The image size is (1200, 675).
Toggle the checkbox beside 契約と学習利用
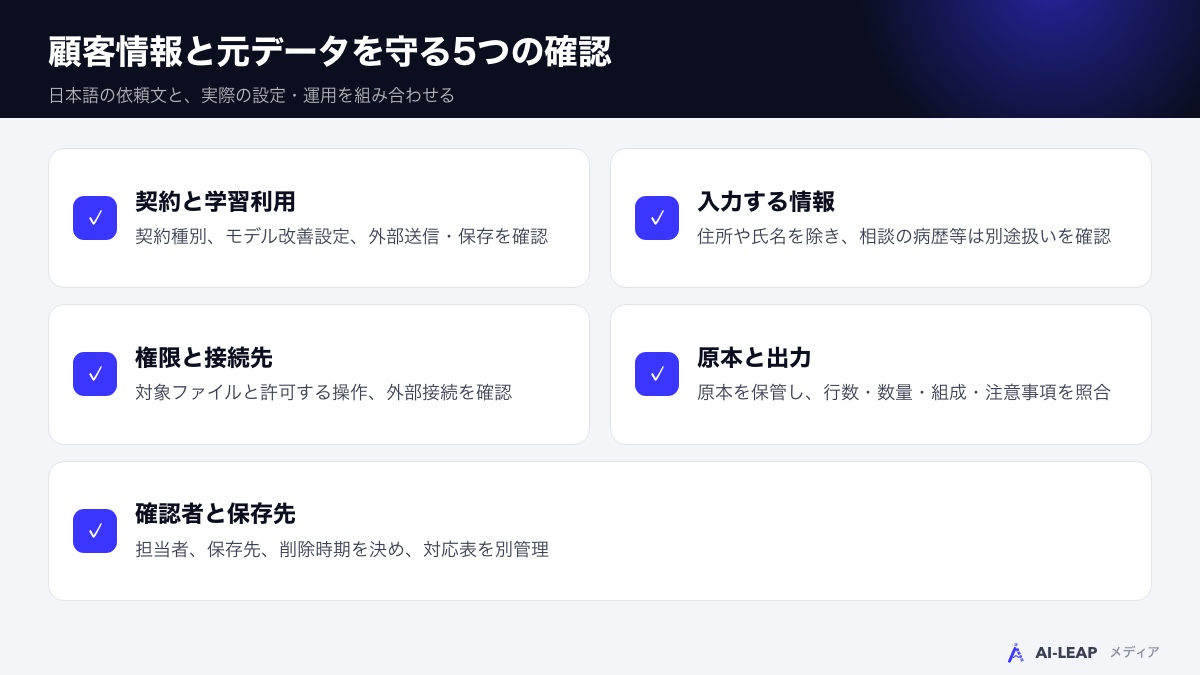[x=95, y=218]
